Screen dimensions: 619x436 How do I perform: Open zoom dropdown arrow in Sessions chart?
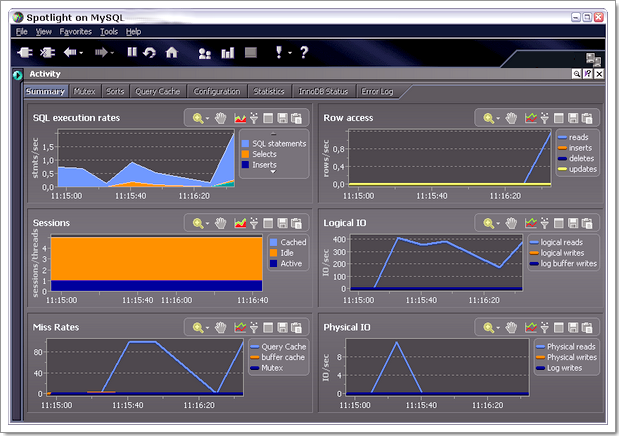point(208,224)
